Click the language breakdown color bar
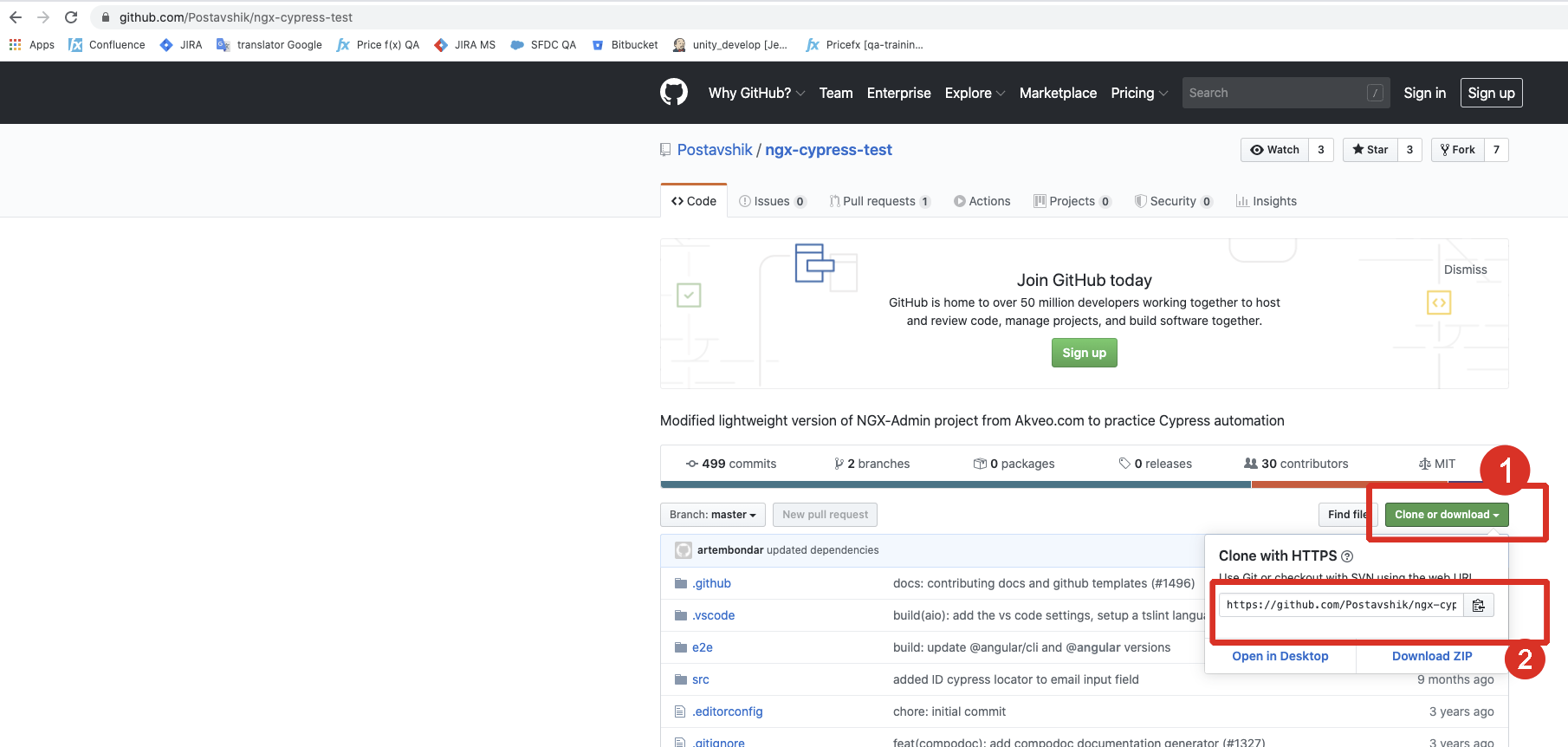The width and height of the screenshot is (1568, 747). (955, 484)
